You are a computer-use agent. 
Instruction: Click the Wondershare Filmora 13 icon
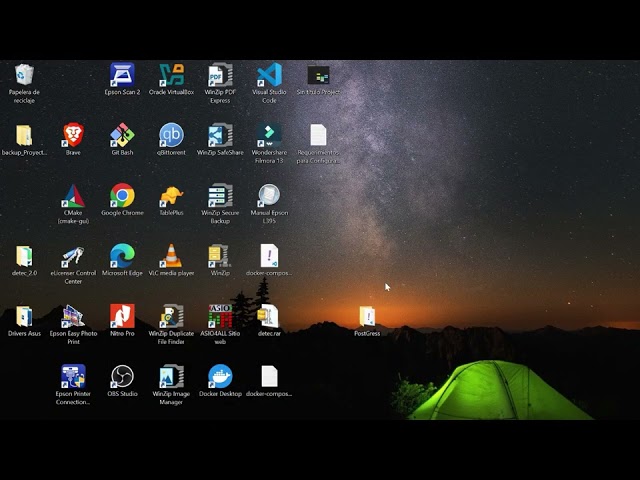coord(269,135)
